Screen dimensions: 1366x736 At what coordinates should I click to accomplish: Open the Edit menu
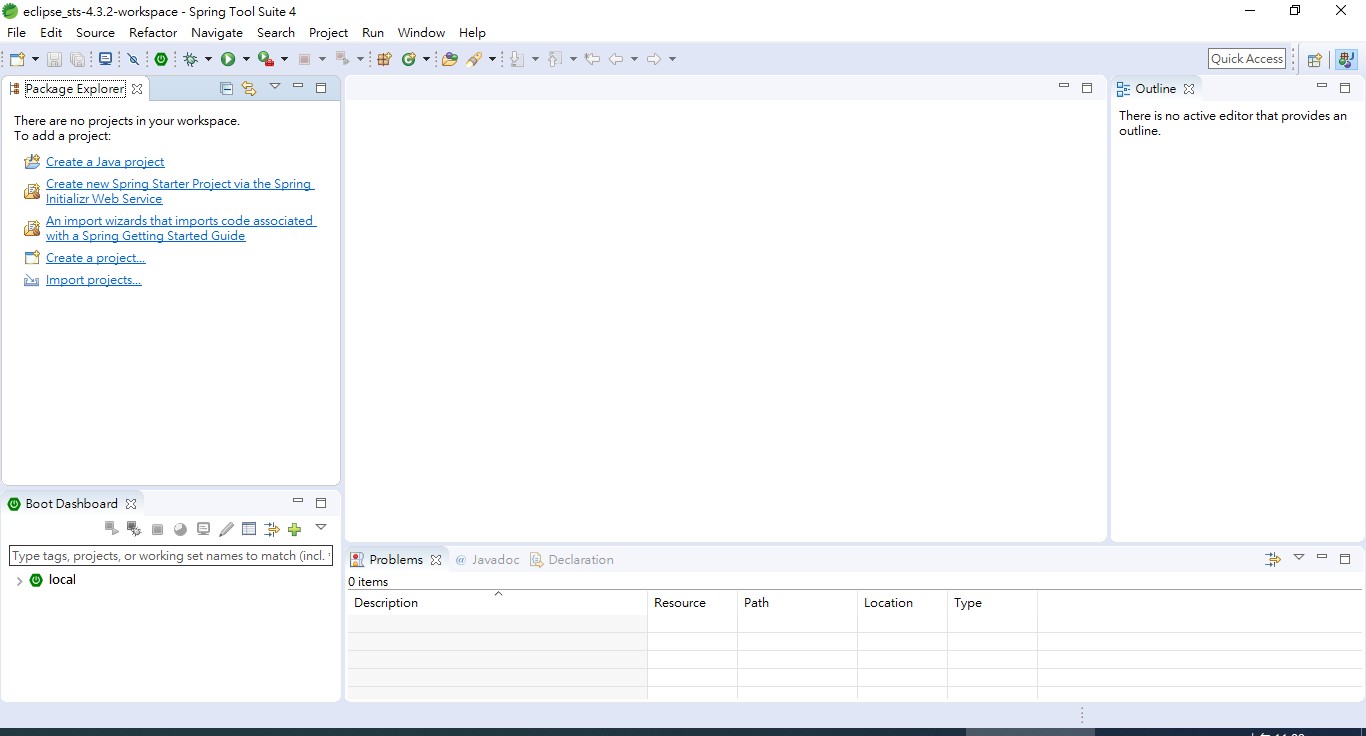51,33
